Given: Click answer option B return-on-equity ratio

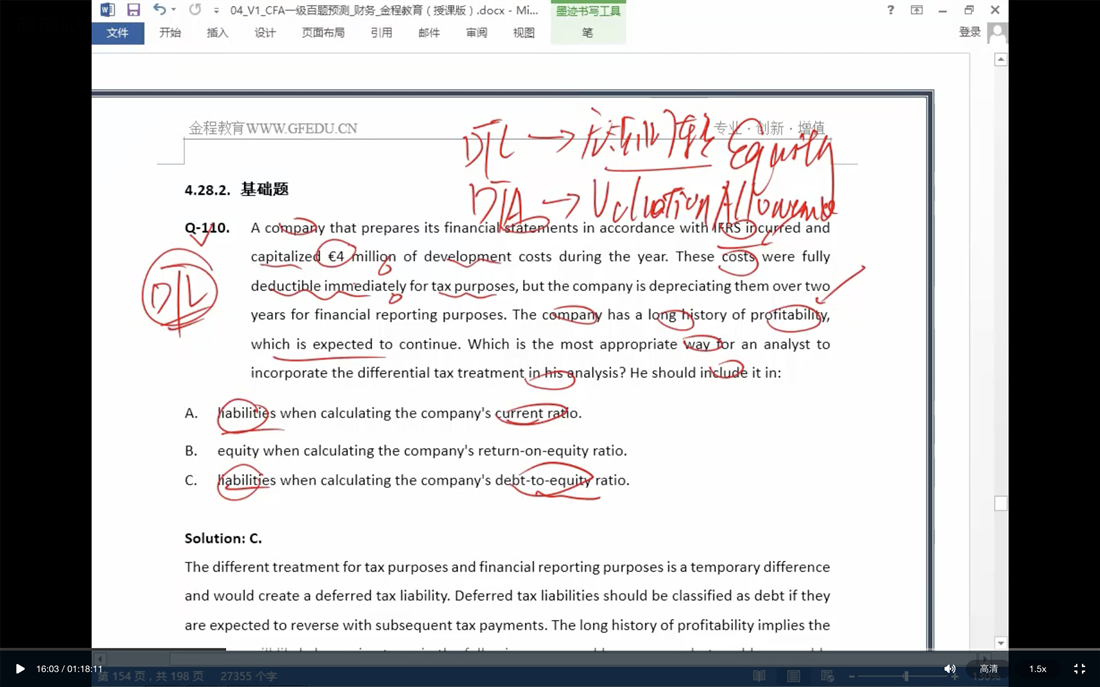Looking at the screenshot, I should point(422,451).
